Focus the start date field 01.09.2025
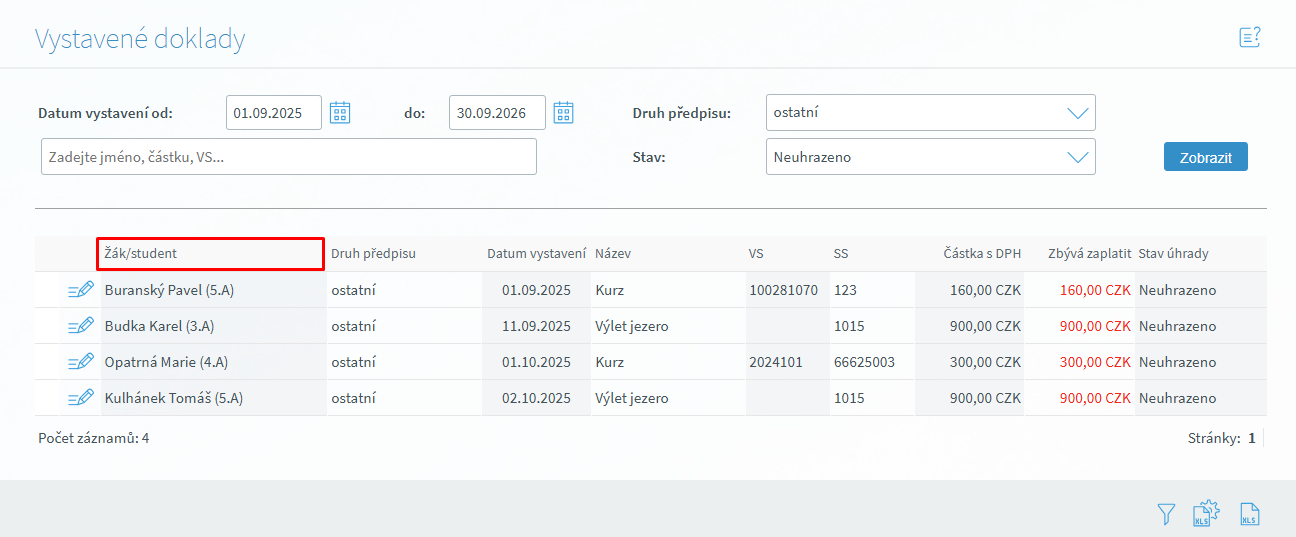This screenshot has height=537, width=1296. 273,113
